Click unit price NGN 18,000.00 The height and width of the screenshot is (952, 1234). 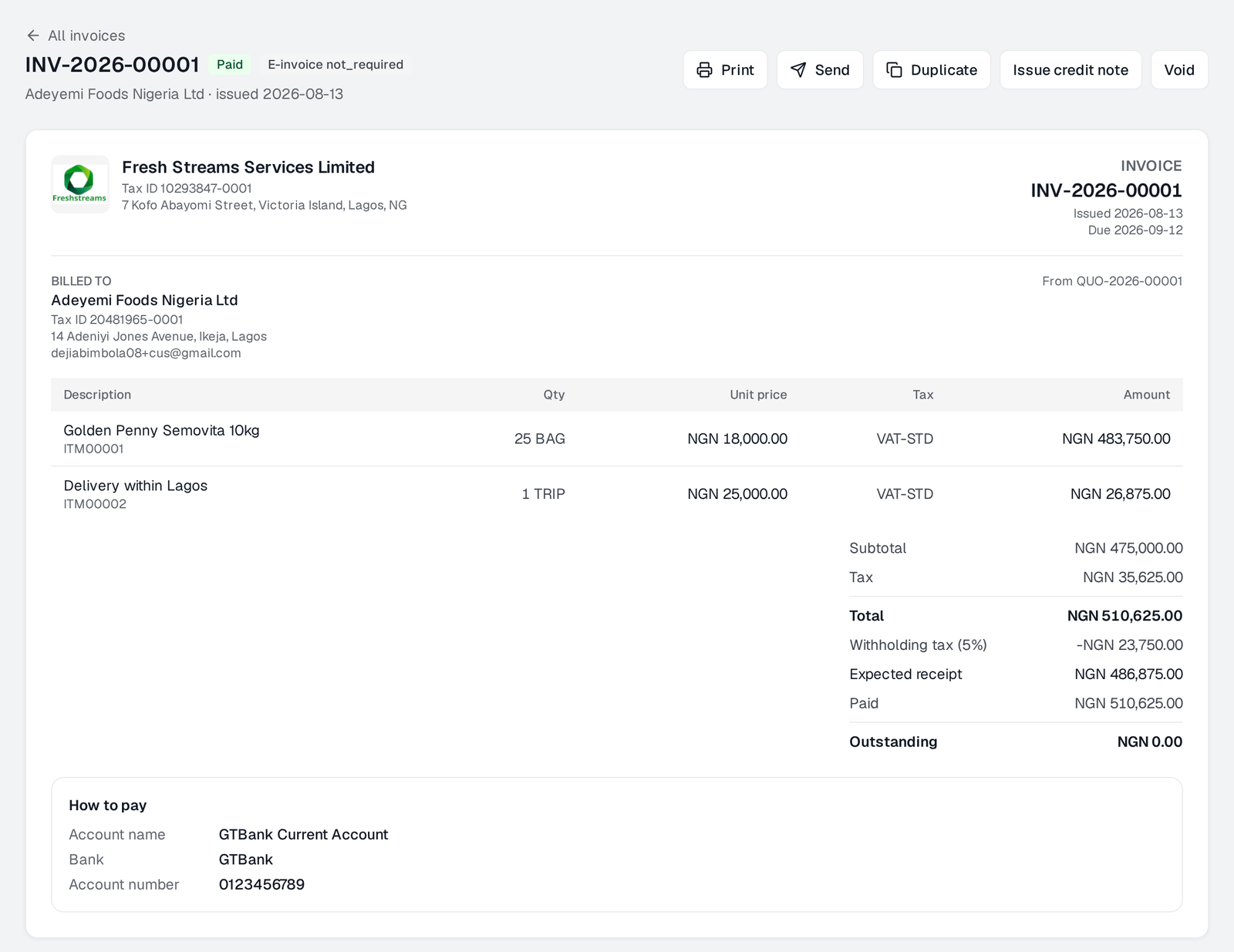[x=737, y=439]
